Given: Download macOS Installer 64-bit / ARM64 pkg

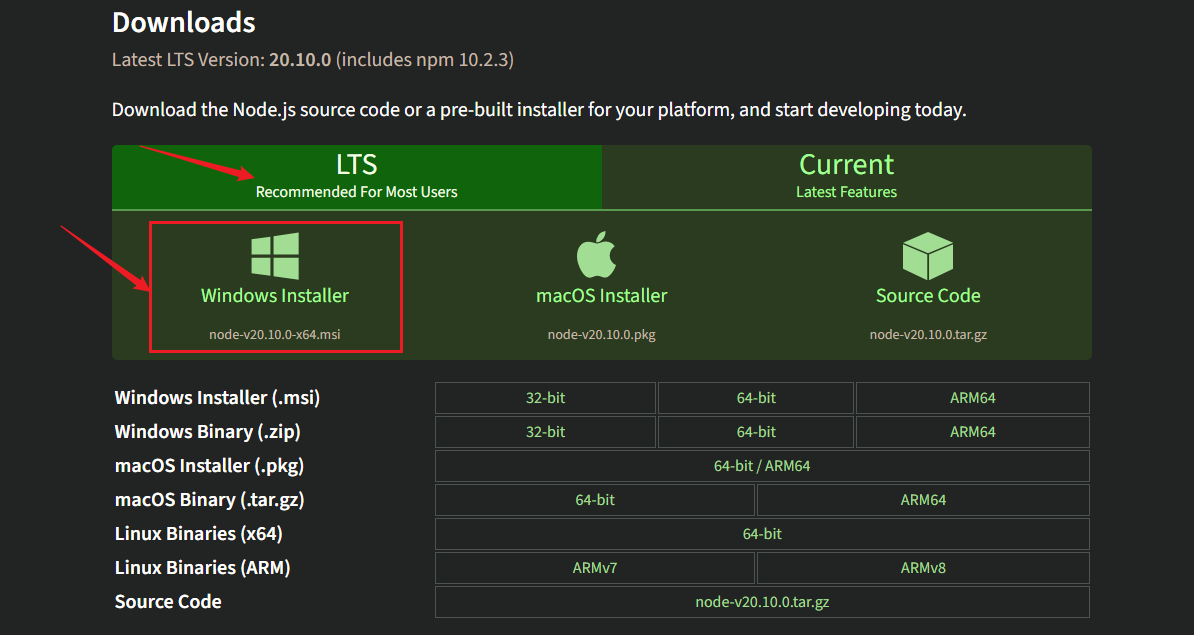Looking at the screenshot, I should [762, 466].
